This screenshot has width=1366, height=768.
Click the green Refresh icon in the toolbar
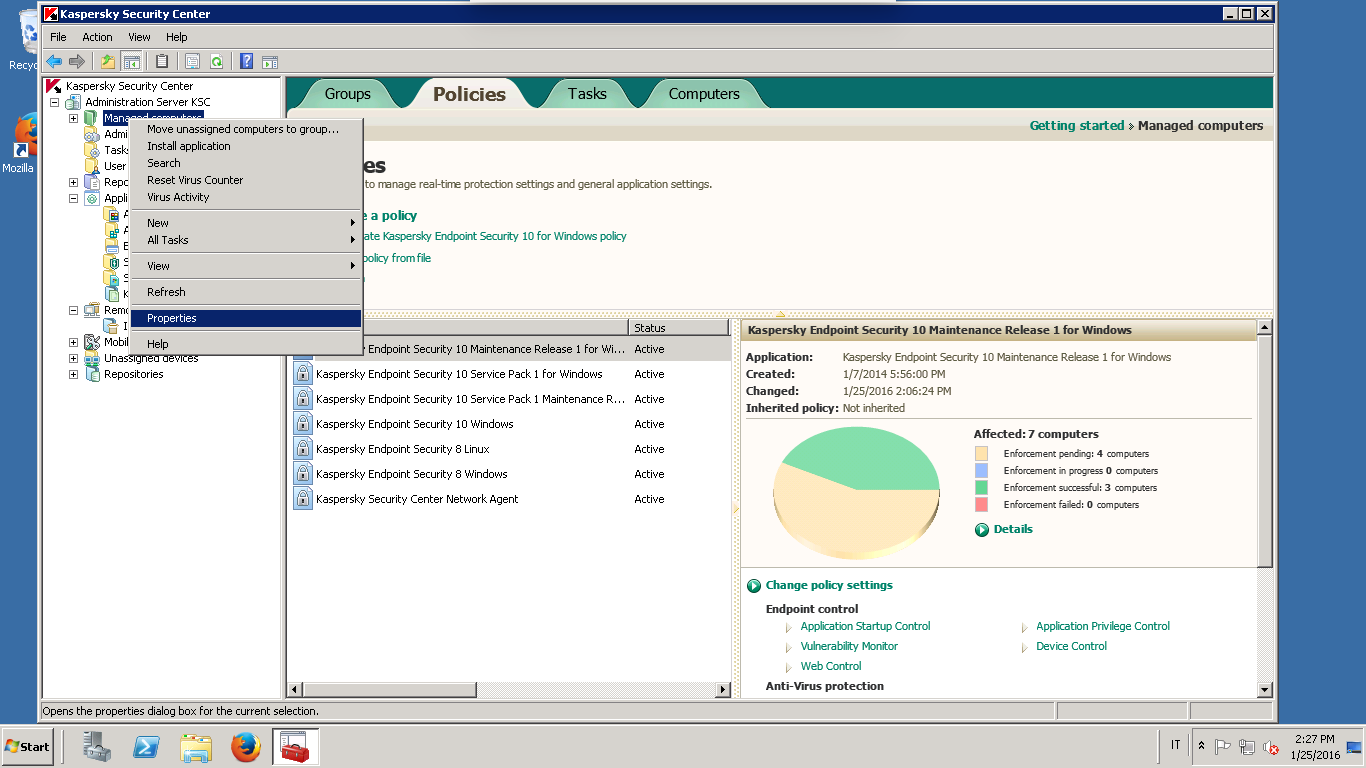tap(216, 61)
